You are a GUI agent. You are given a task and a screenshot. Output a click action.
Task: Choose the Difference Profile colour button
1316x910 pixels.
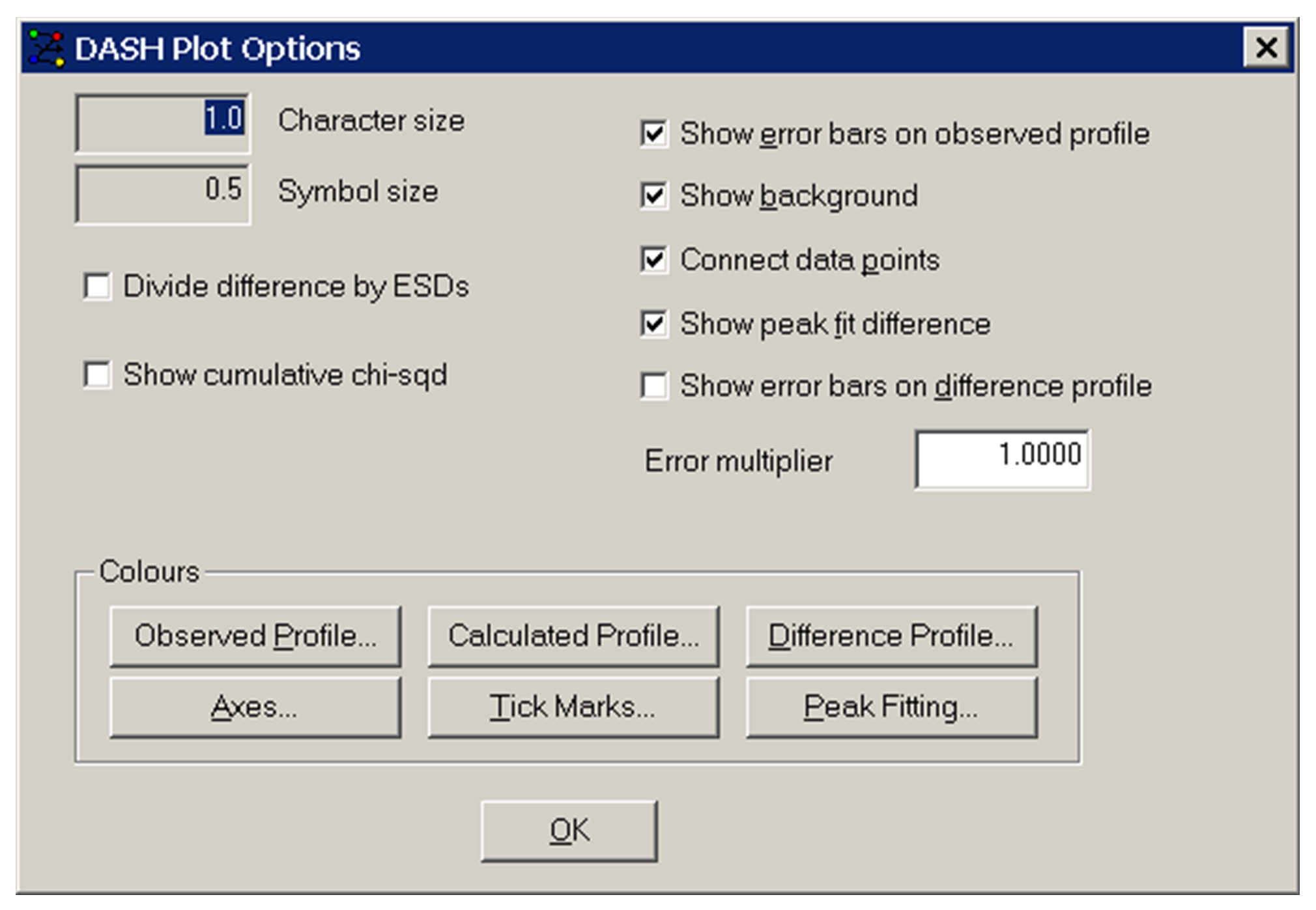click(891, 636)
